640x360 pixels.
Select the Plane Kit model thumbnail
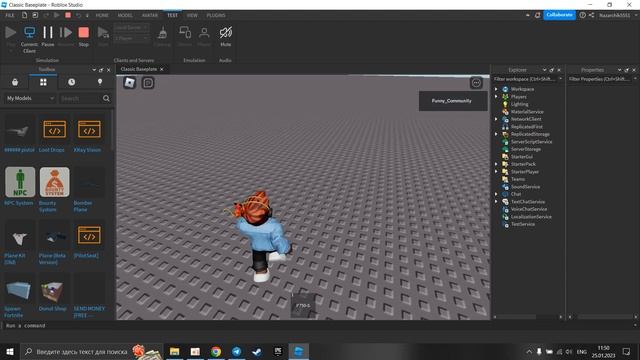20,236
